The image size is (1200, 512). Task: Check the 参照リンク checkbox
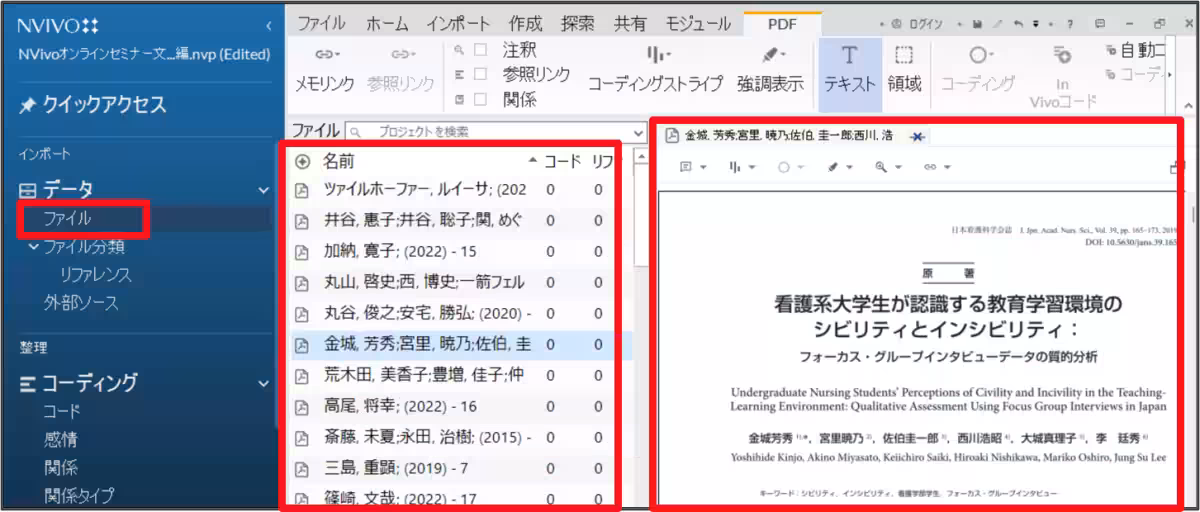coord(481,74)
